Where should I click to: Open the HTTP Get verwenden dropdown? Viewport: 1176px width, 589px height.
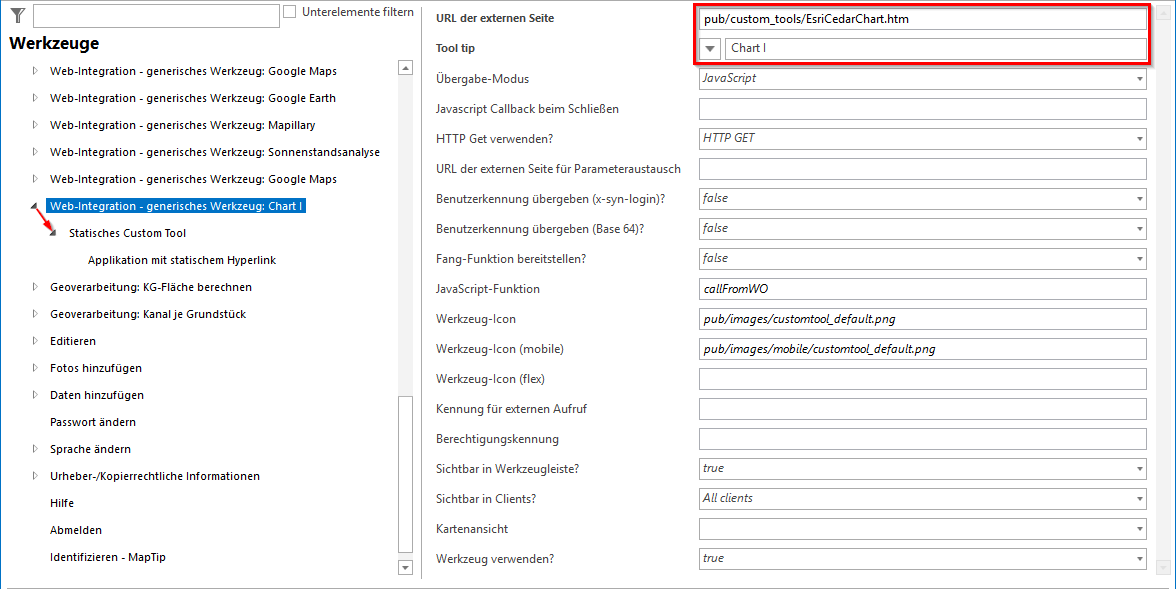(x=1138, y=139)
